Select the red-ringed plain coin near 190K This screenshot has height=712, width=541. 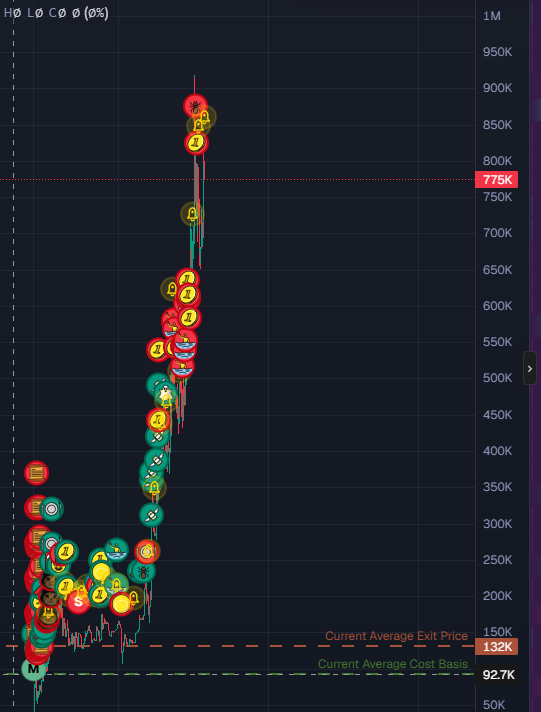[121, 604]
